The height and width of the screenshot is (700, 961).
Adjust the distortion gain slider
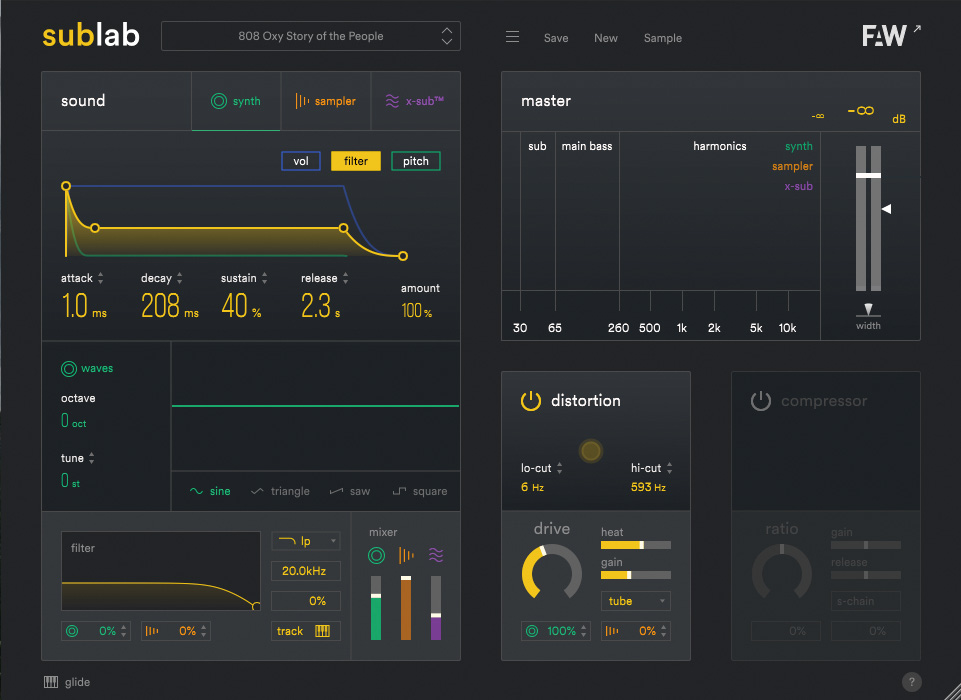pyautogui.click(x=636, y=575)
